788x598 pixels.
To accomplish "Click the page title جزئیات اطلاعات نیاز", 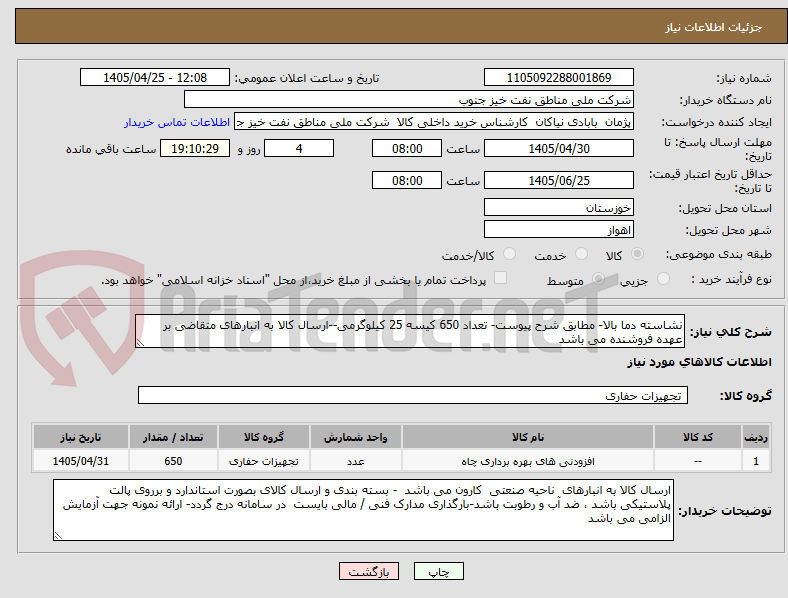I will point(714,27).
